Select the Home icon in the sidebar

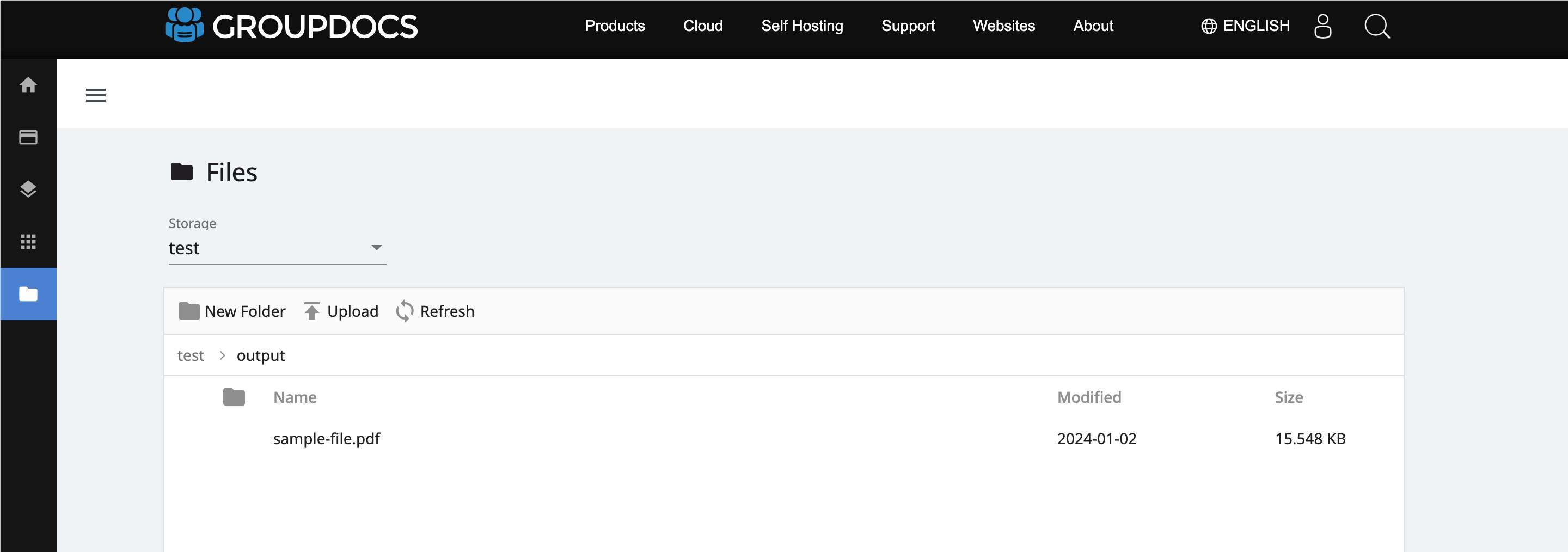(28, 86)
